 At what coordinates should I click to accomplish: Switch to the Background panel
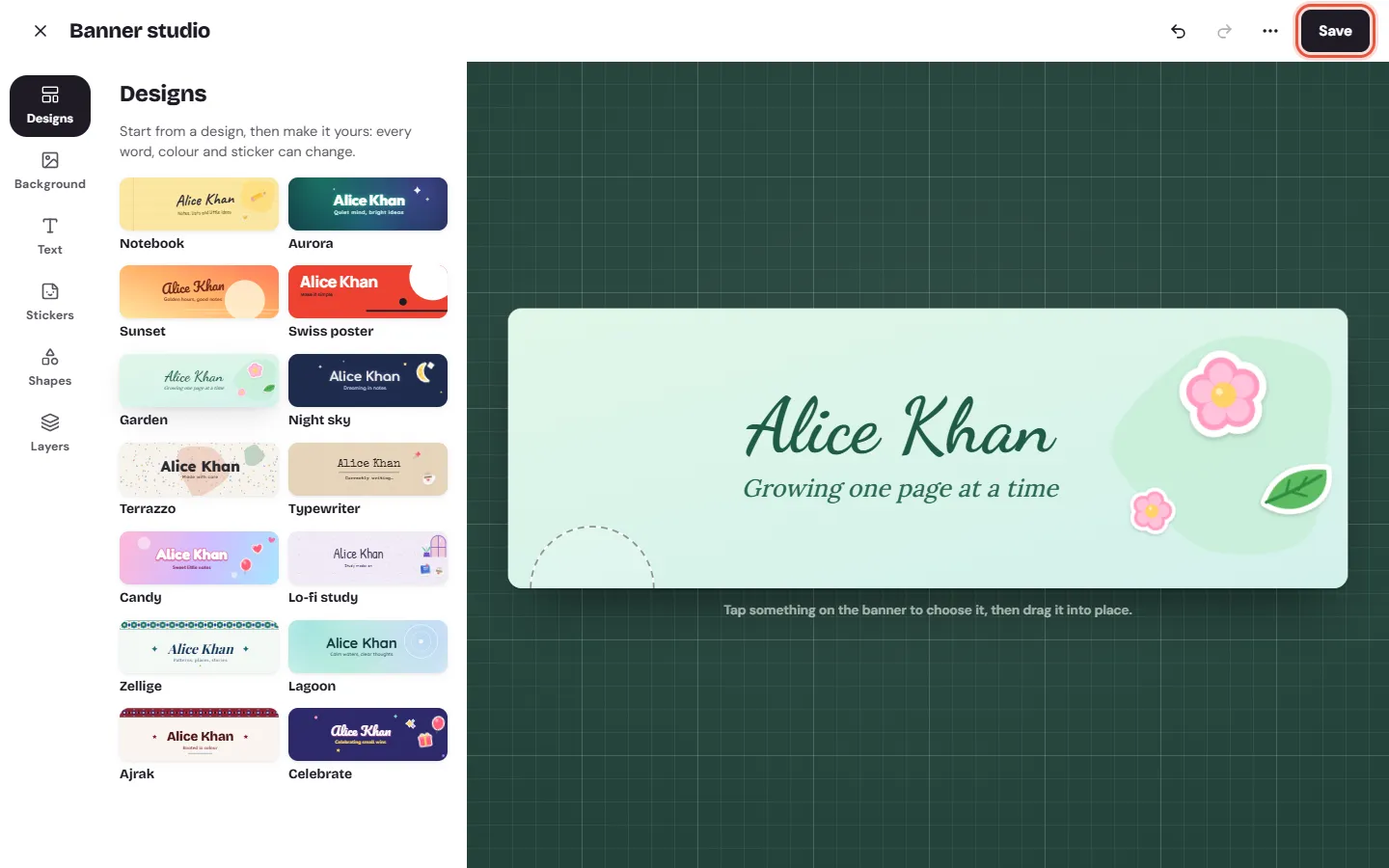[50, 172]
